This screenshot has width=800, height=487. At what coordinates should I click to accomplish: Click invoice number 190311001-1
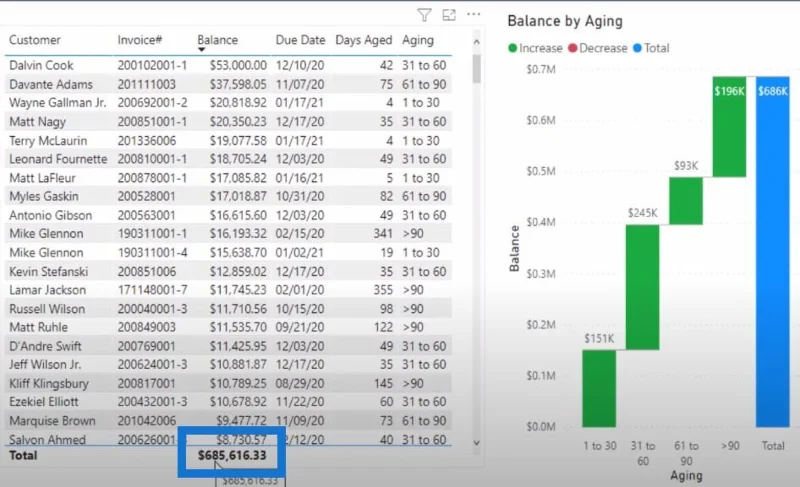[x=152, y=234]
